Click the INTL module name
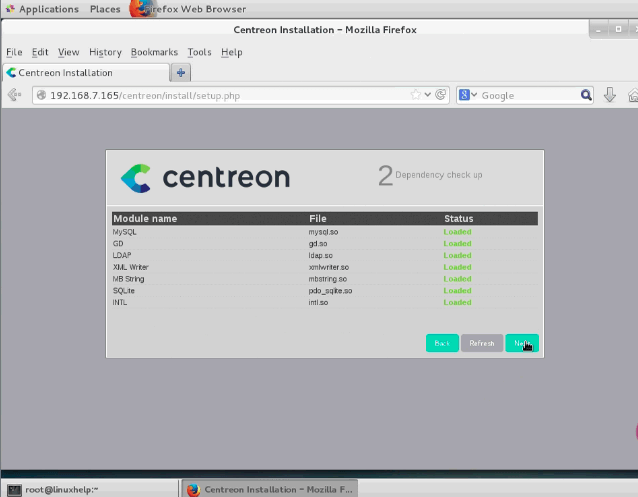638x497 pixels. pyautogui.click(x=120, y=302)
